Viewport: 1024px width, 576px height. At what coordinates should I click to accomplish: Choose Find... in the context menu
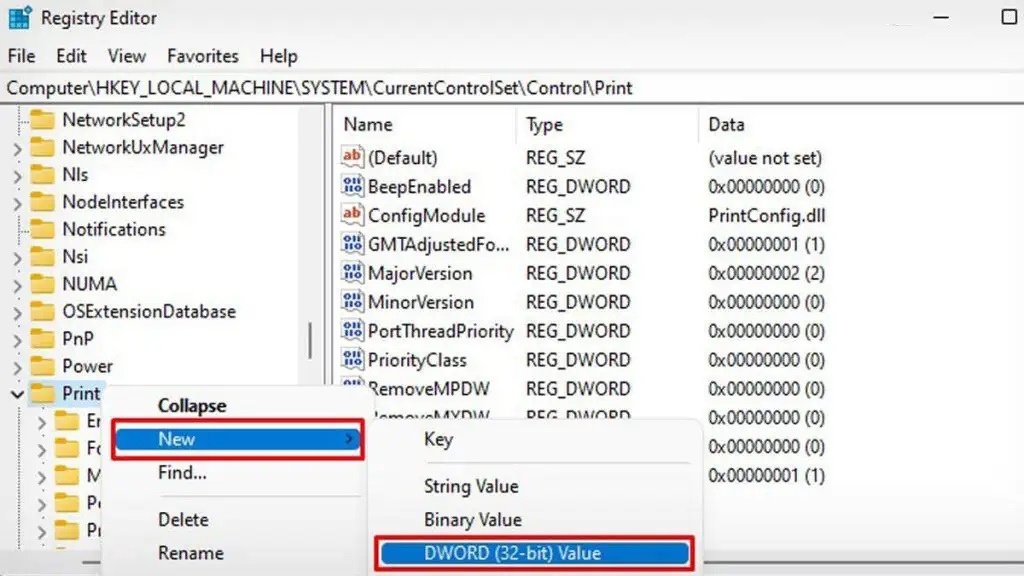182,473
